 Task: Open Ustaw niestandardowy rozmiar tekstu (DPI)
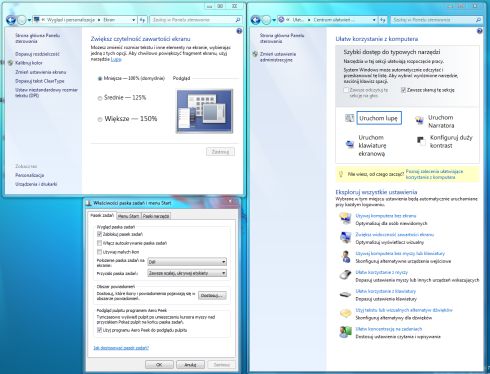(x=46, y=93)
